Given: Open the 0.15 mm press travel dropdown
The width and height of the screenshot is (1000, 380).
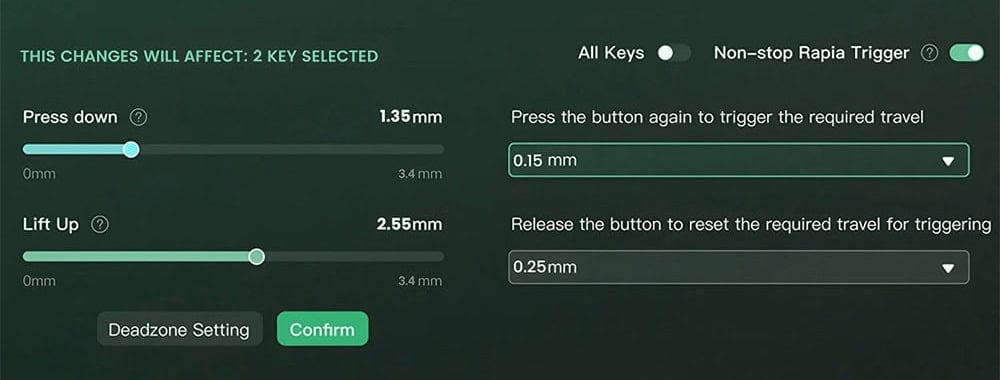Looking at the screenshot, I should 739,160.
